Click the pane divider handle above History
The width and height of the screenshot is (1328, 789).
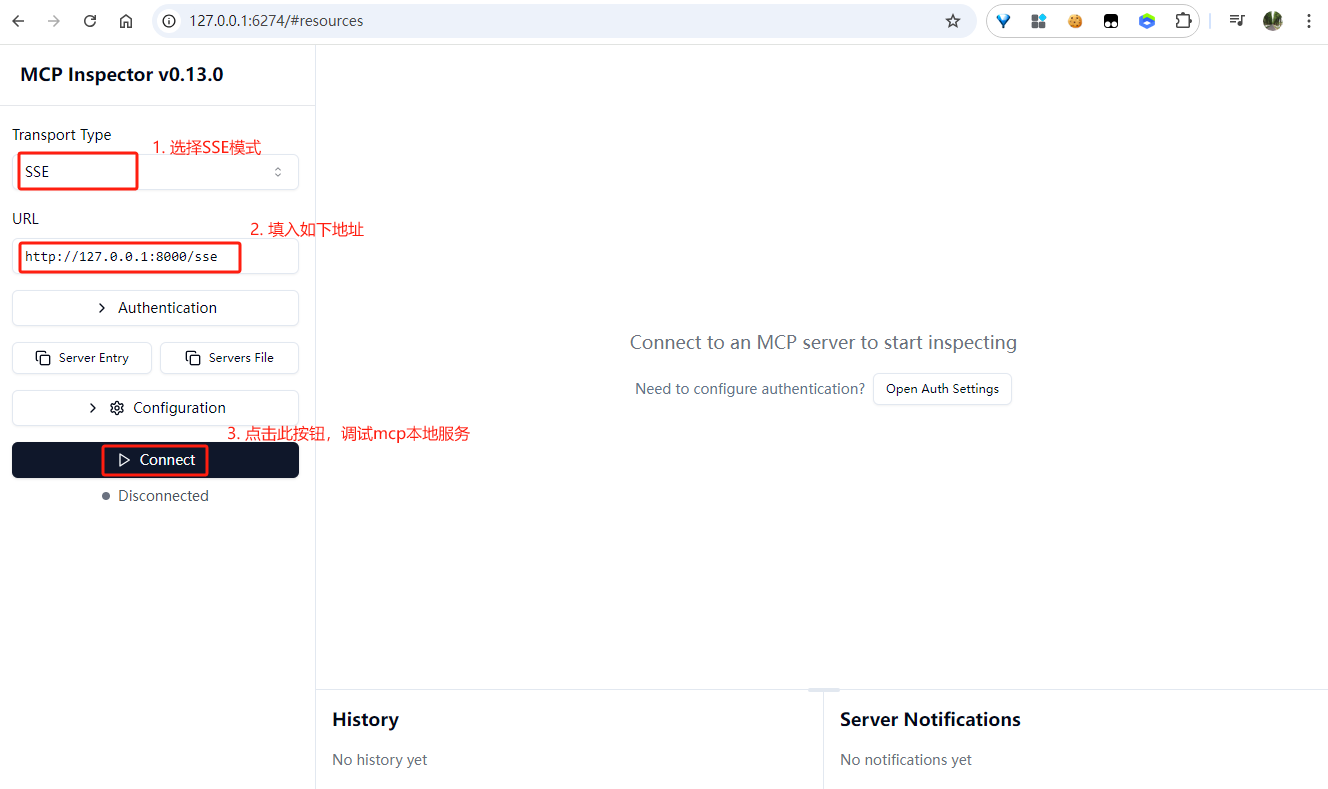tap(824, 690)
